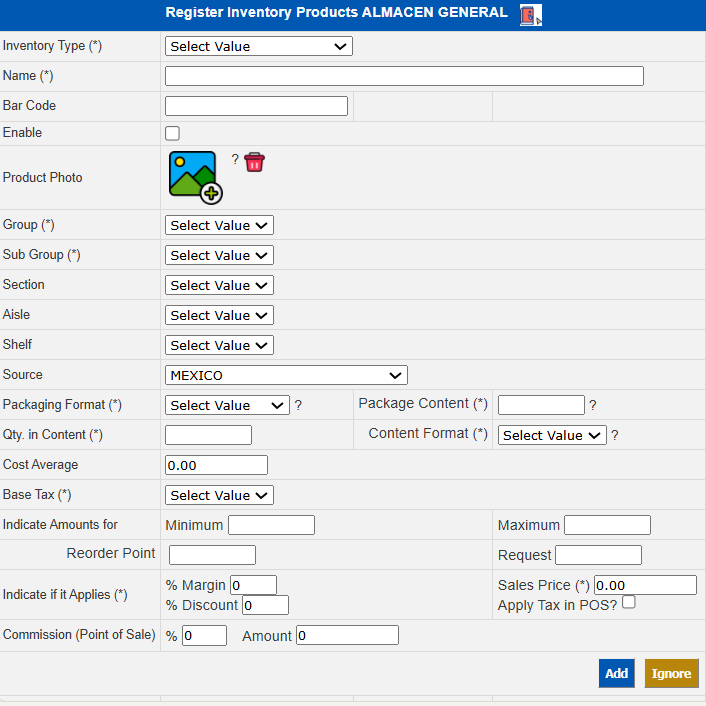Focus the Bar Code input field
The image size is (706, 706).
pos(256,106)
